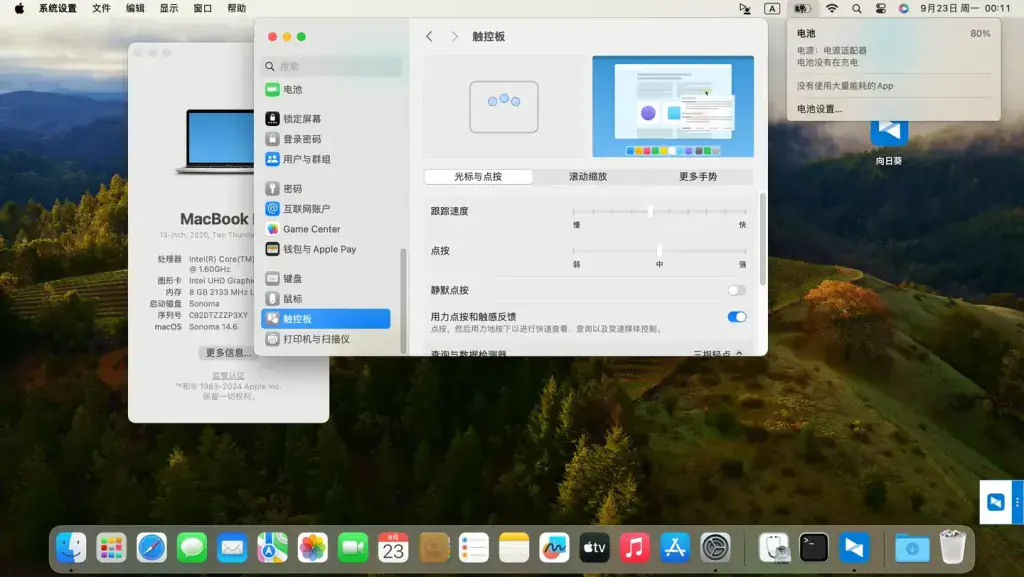This screenshot has height=577, width=1024.
Task: Go to 用户与群组 in the sidebar
Action: coord(325,159)
